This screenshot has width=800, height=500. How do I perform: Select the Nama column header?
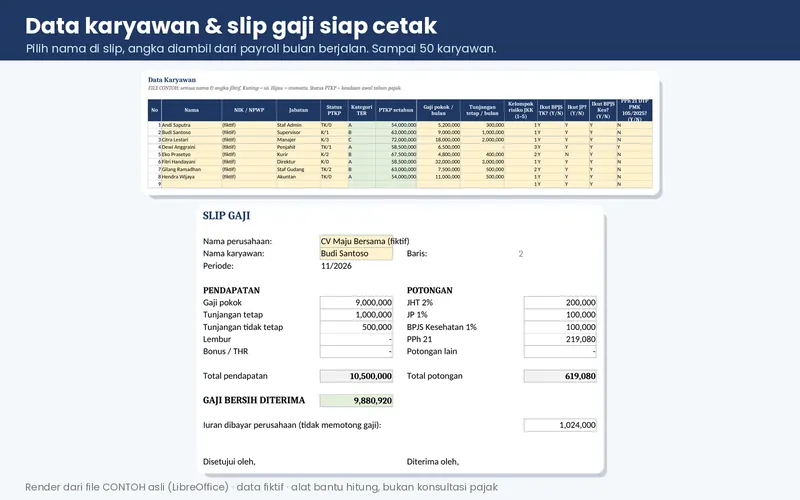pos(191,110)
